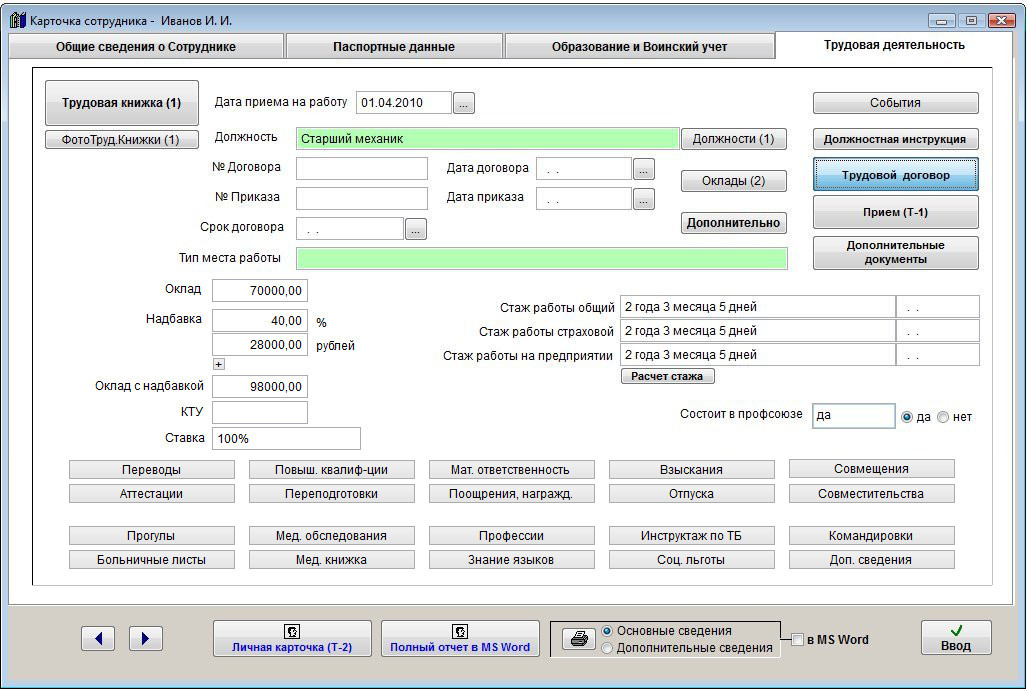Click the Оклад input field
This screenshot has width=1027, height=691.
coord(260,291)
